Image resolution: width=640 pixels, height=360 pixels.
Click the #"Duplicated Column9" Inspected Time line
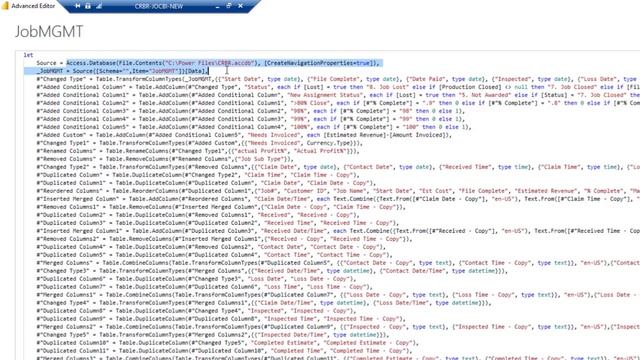[x=221, y=319]
